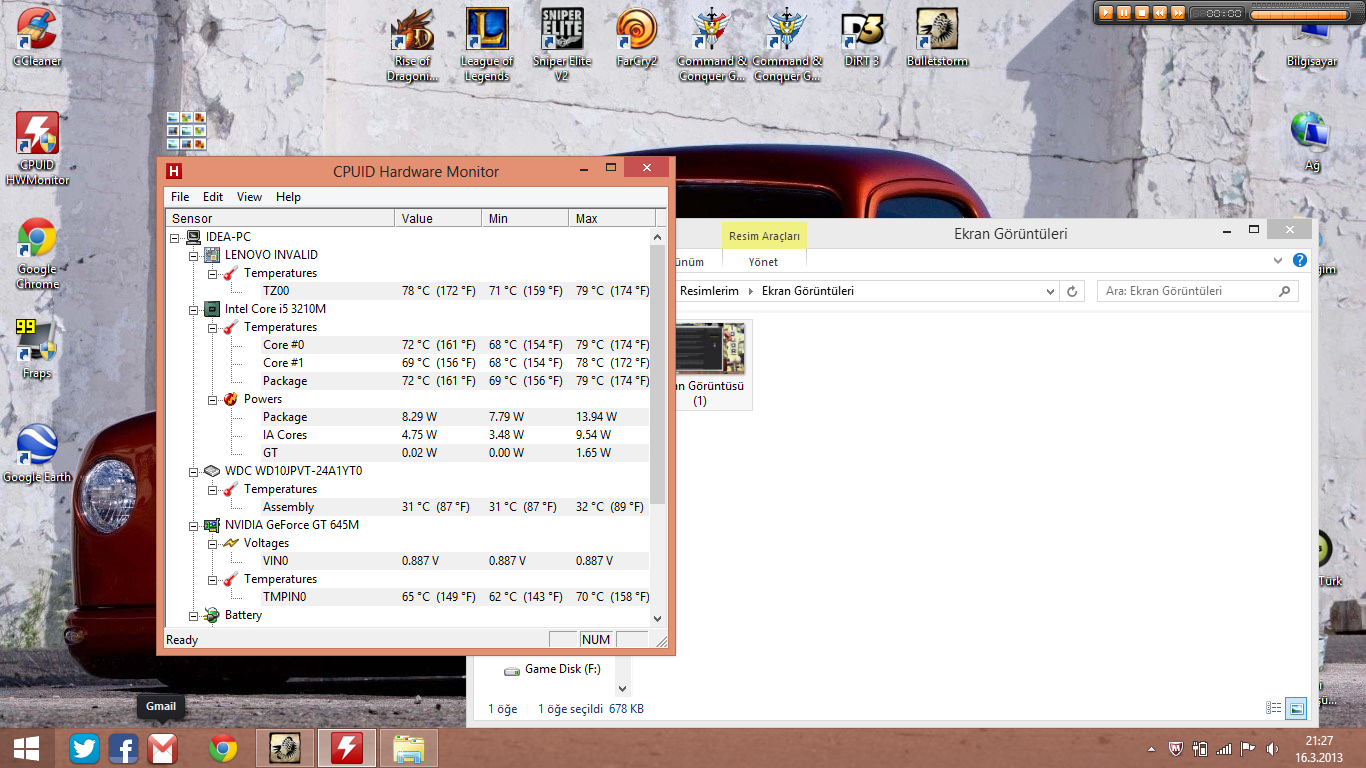The width and height of the screenshot is (1366, 768).
Task: Open DiRT 3 game shortcut
Action: pos(862,38)
